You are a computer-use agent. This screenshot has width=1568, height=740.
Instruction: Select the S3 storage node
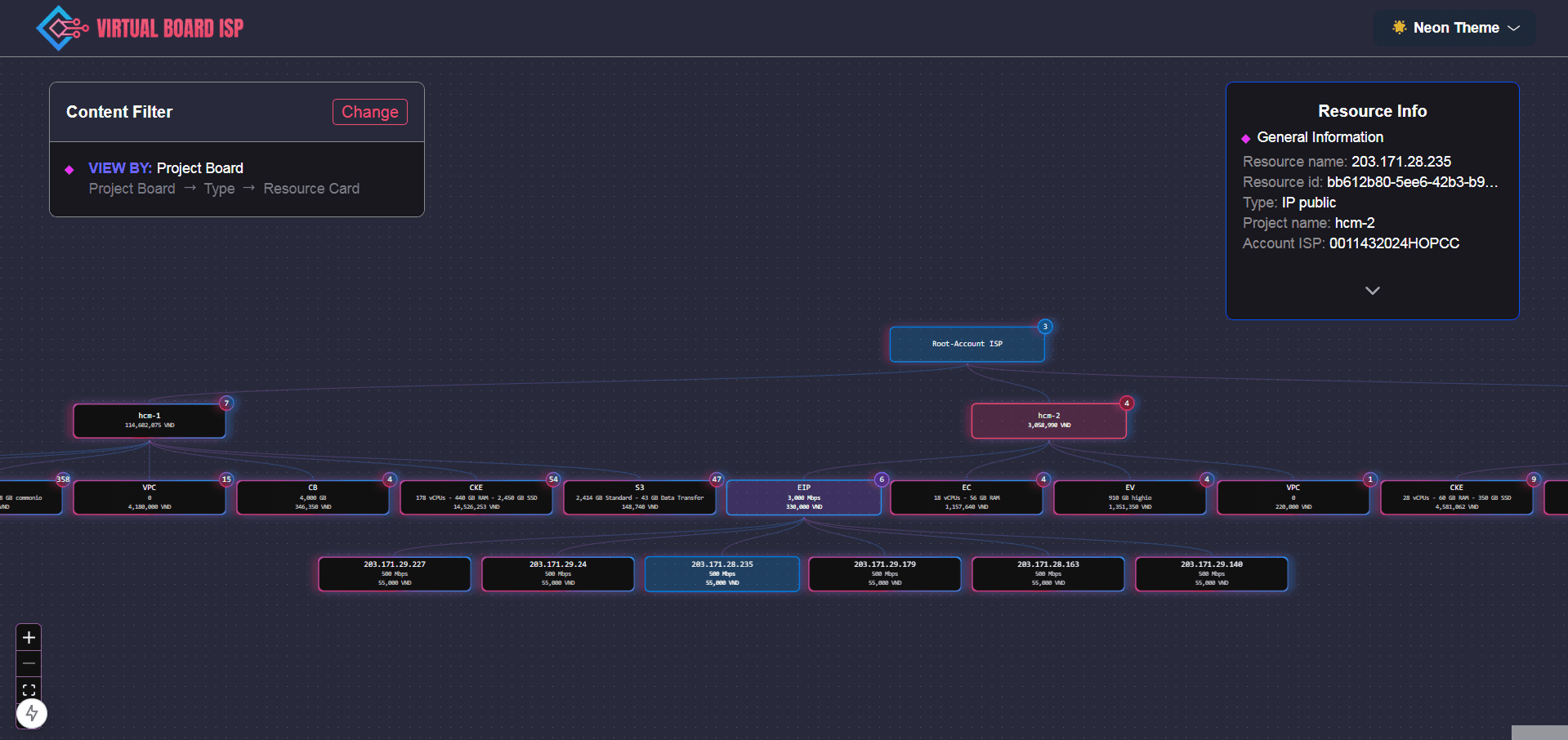tap(639, 497)
